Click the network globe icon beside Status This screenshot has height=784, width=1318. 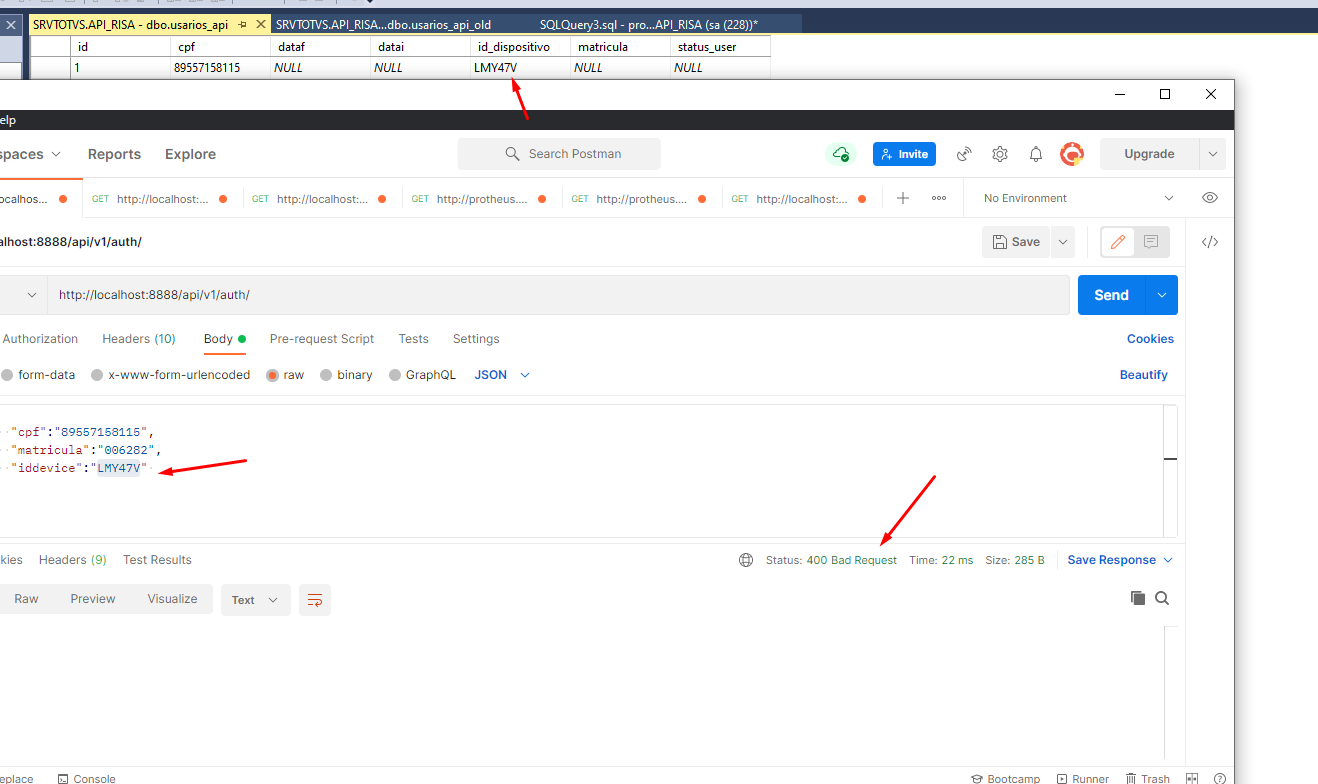point(746,560)
